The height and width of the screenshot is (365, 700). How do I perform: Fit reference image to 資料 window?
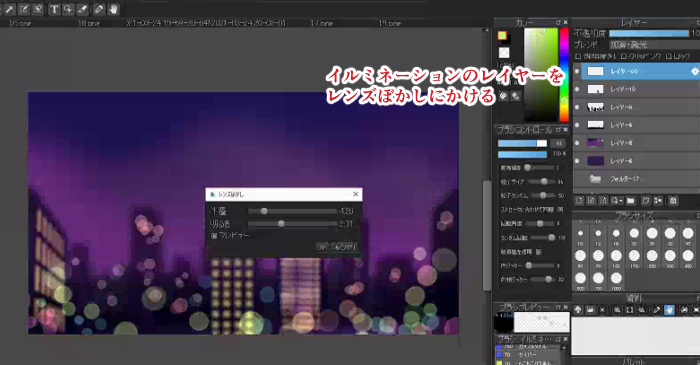click(x=629, y=310)
